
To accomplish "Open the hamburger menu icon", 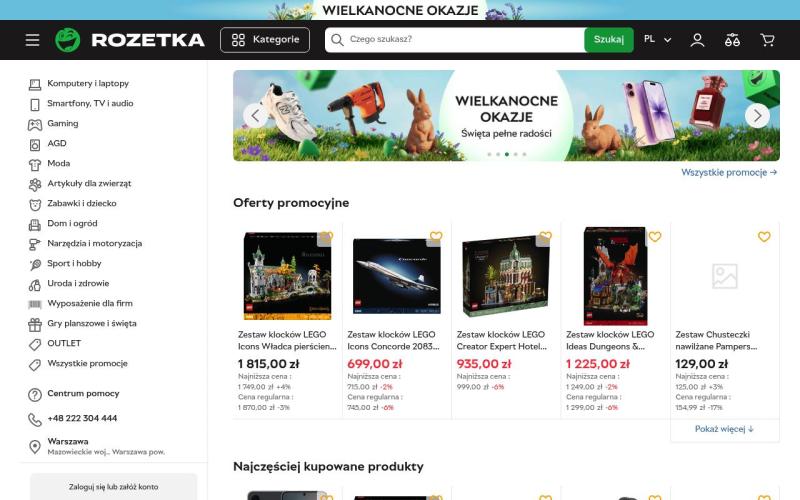I will (32, 40).
